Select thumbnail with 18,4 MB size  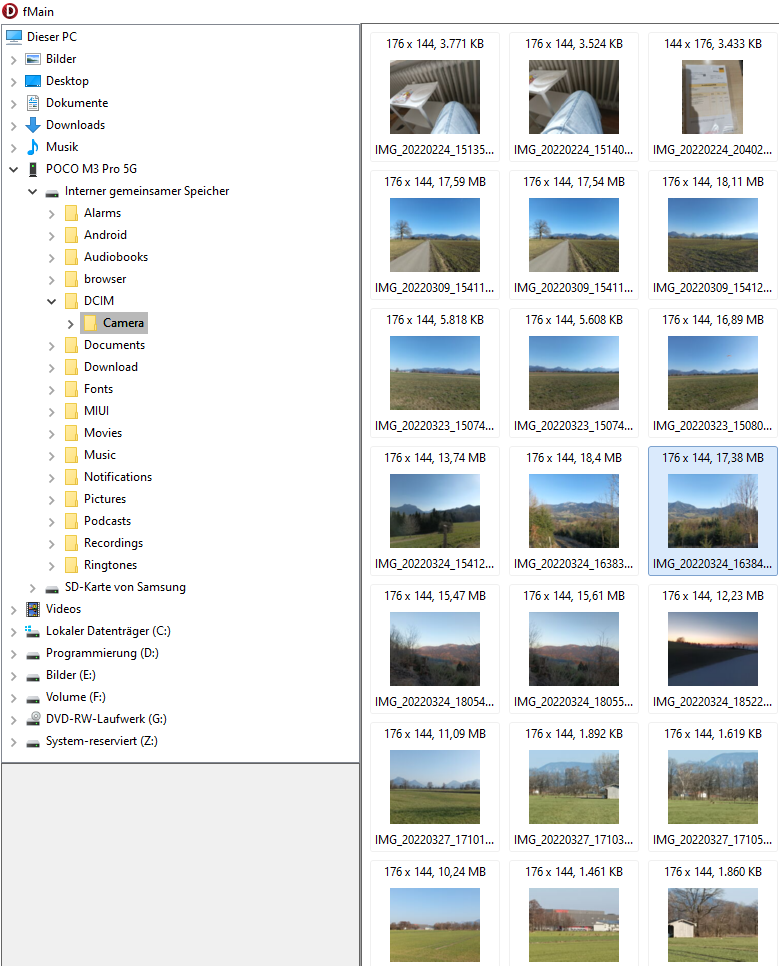[x=574, y=511]
